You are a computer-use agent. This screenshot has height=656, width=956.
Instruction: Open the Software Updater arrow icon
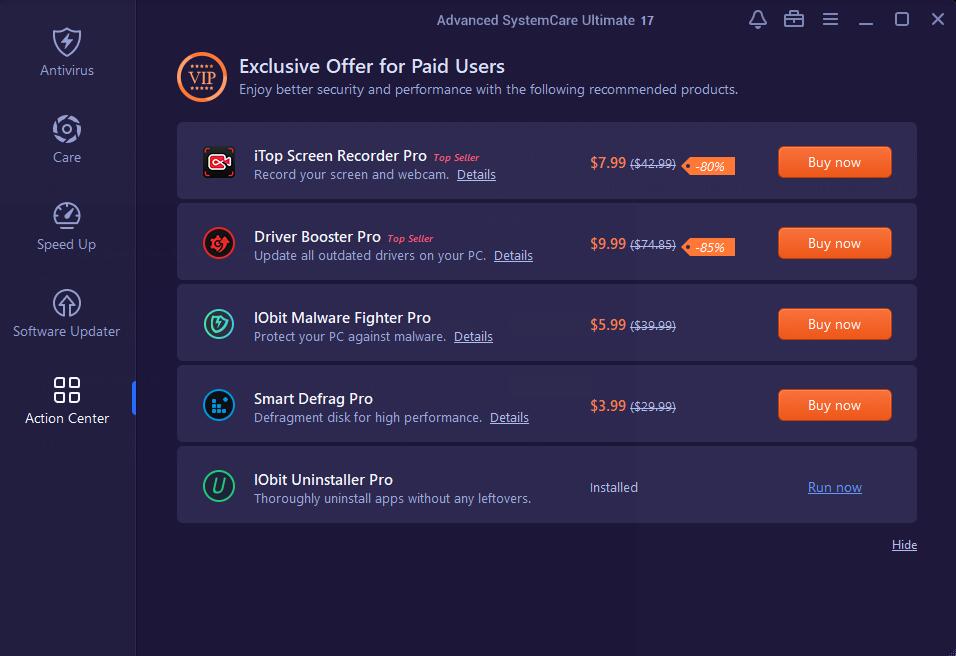point(66,302)
